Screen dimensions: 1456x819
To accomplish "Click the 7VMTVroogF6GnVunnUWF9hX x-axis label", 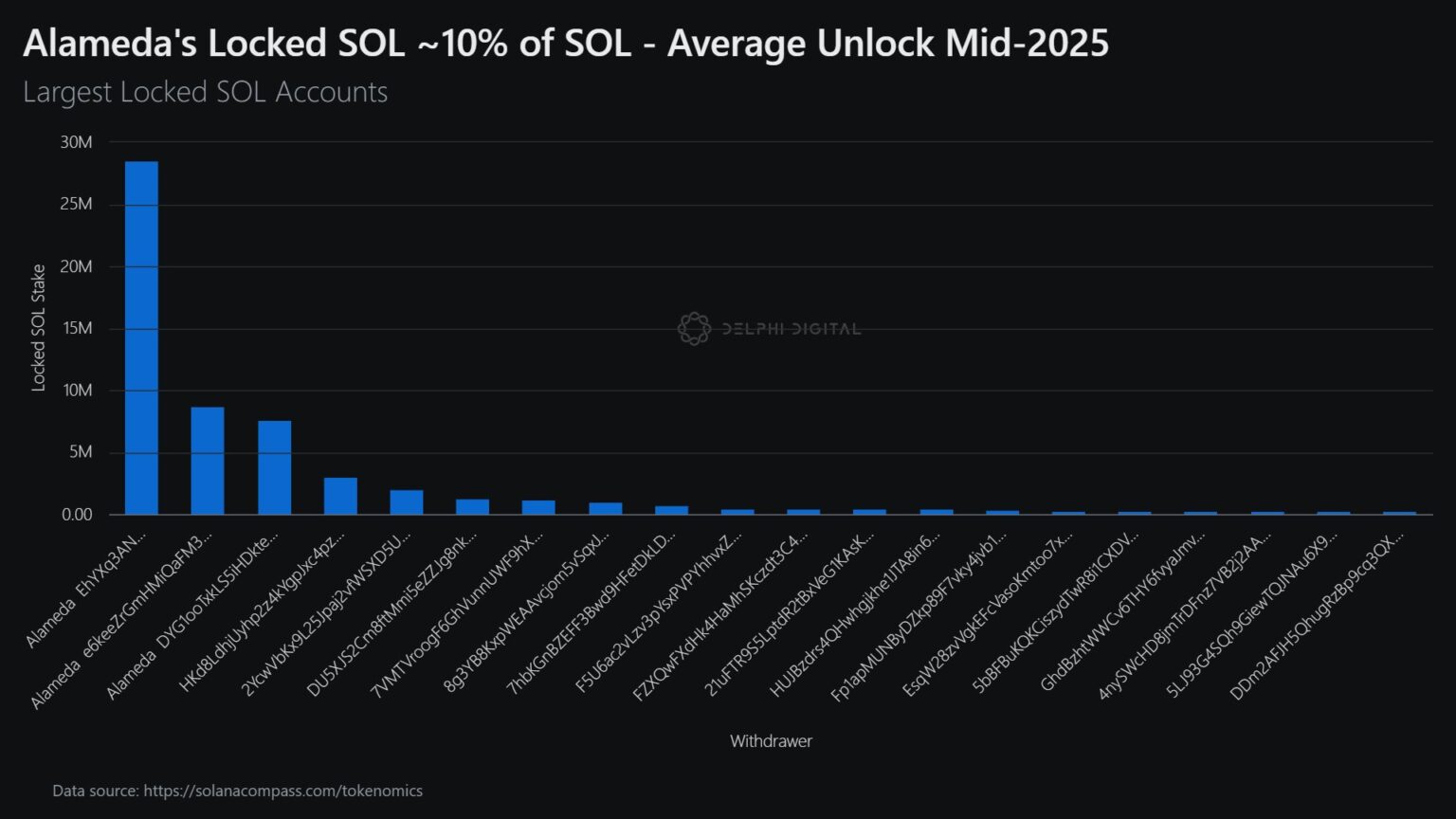I will (x=459, y=614).
